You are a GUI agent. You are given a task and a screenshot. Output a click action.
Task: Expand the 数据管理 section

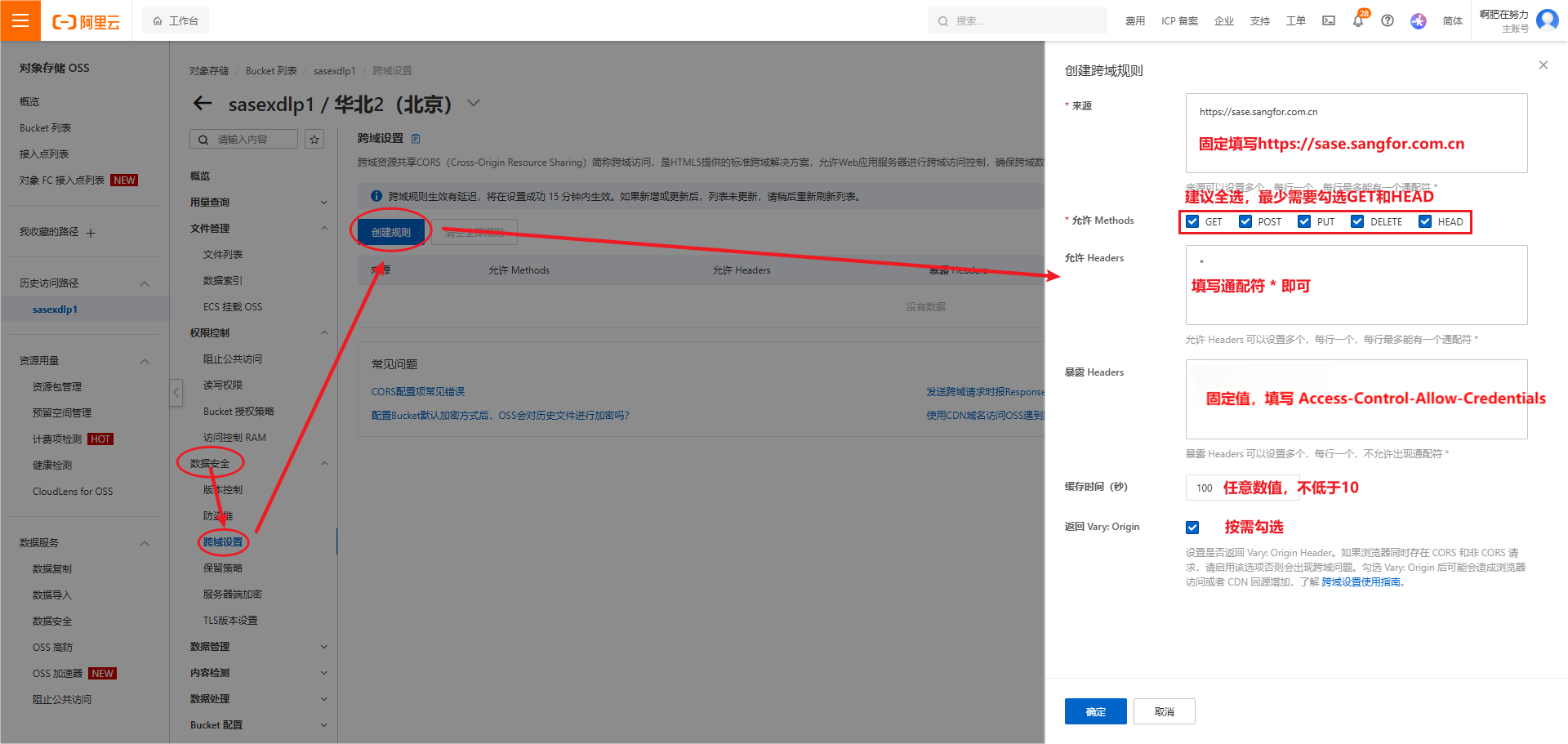coord(324,647)
